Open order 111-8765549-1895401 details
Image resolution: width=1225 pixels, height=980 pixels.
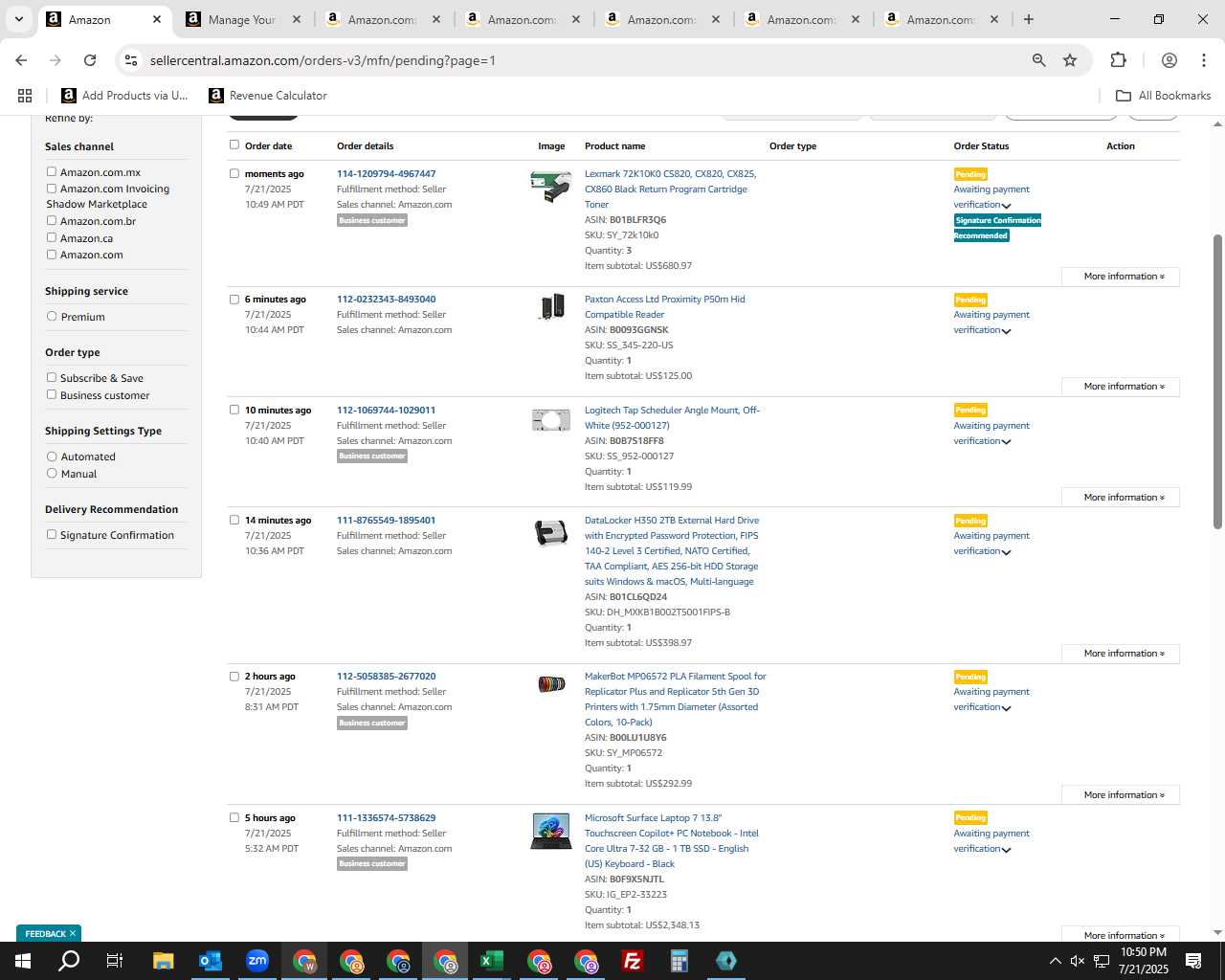(386, 521)
